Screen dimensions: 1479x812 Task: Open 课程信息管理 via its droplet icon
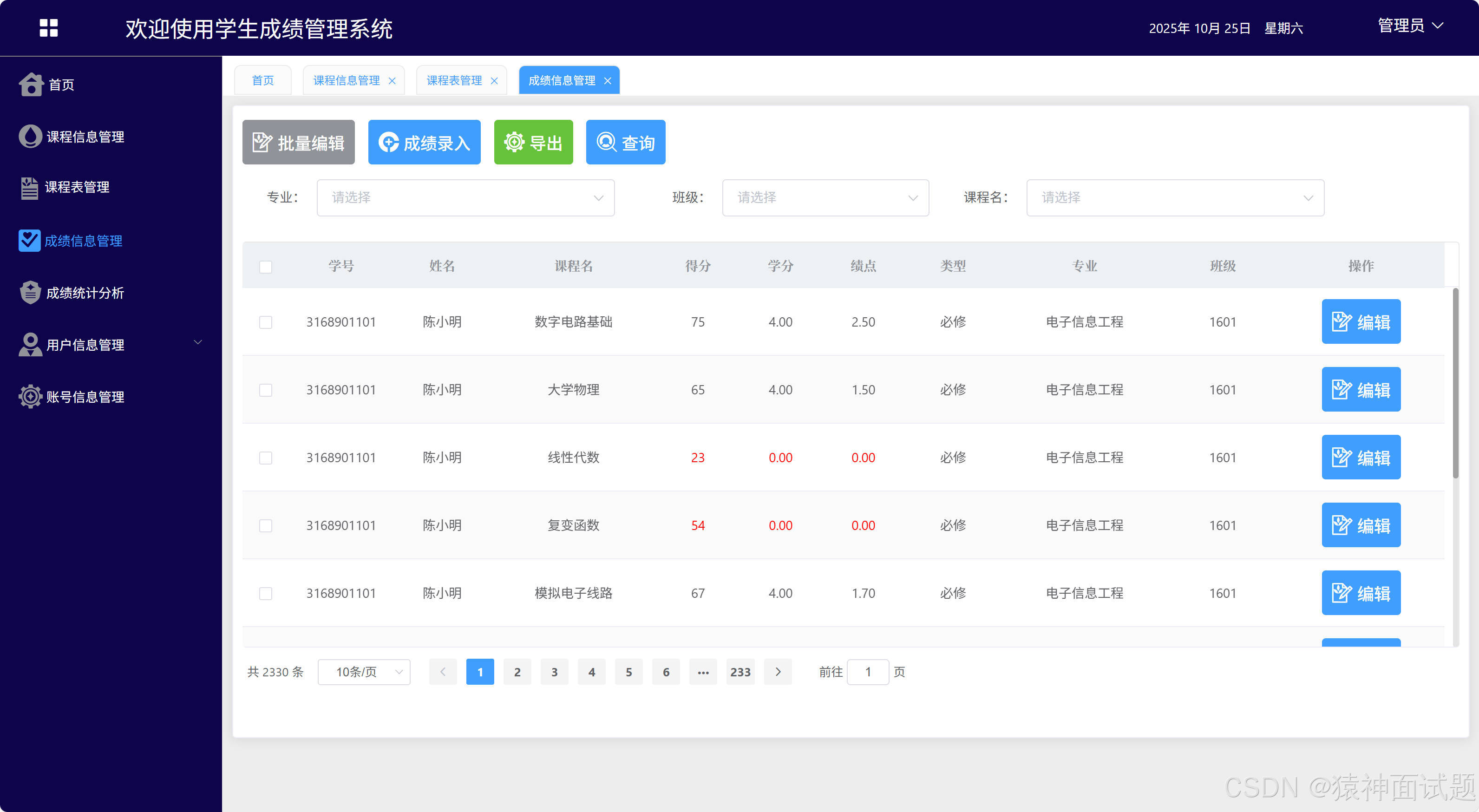31,136
